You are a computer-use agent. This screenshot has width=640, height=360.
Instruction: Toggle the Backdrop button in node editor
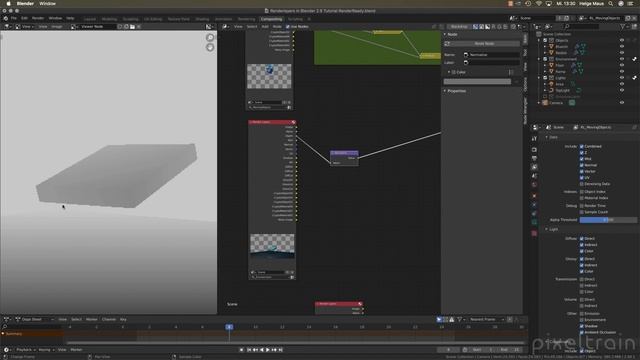[x=459, y=27]
